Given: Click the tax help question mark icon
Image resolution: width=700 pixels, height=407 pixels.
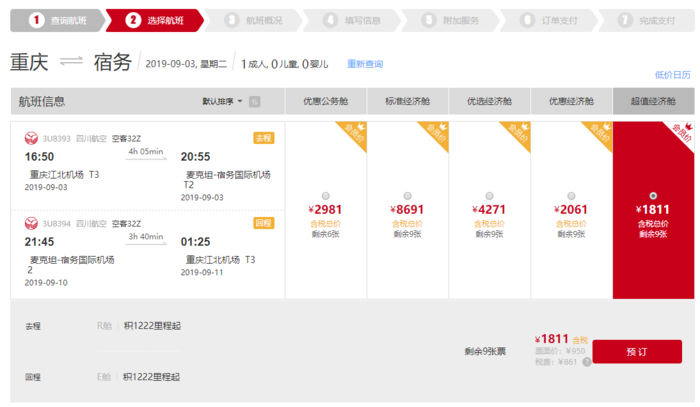Looking at the screenshot, I should tap(587, 362).
